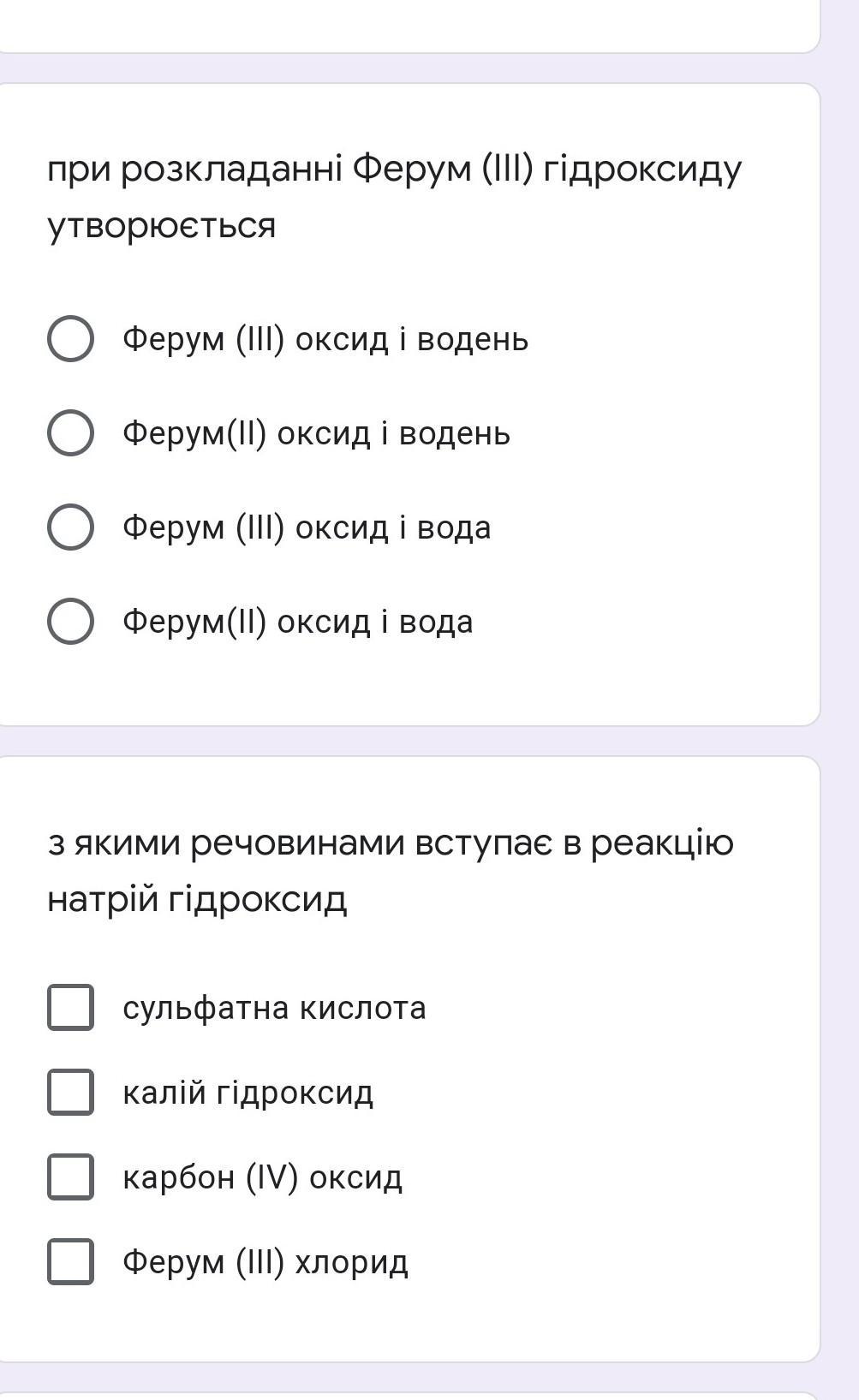The image size is (859, 1400).
Task: Enable the карбон (IV) оксид checkbox
Action: point(70,1177)
